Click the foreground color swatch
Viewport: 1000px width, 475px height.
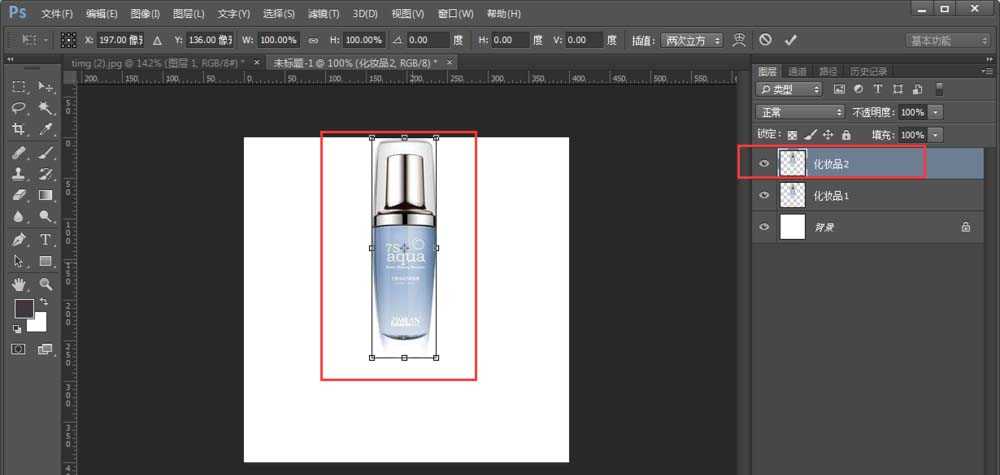coord(24,308)
